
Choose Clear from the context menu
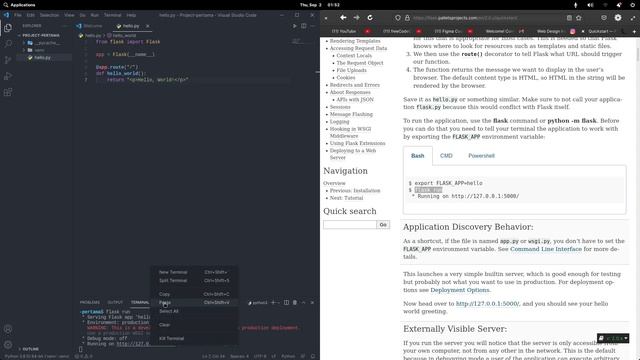pos(194,325)
